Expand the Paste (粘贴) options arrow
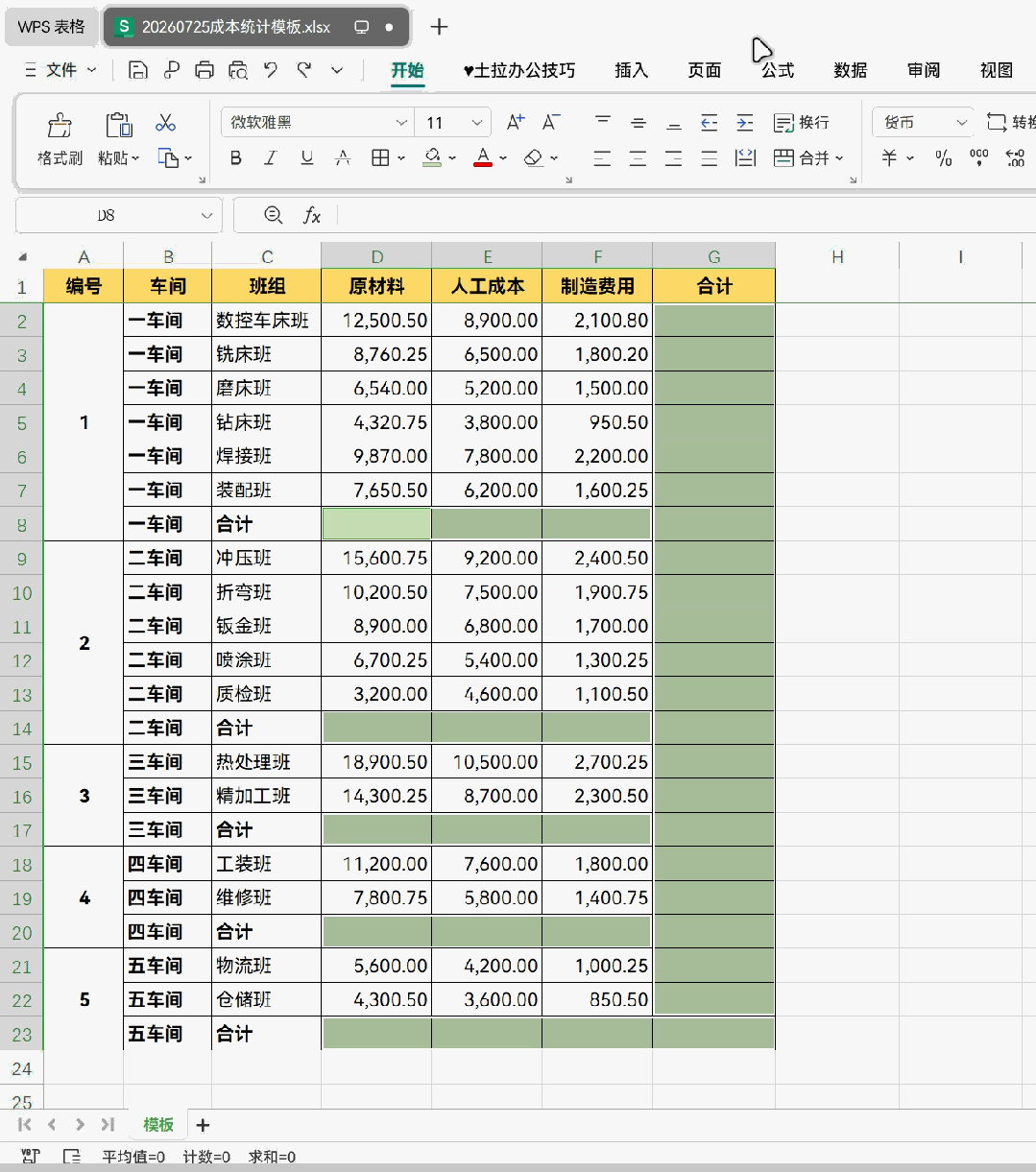 pos(135,158)
